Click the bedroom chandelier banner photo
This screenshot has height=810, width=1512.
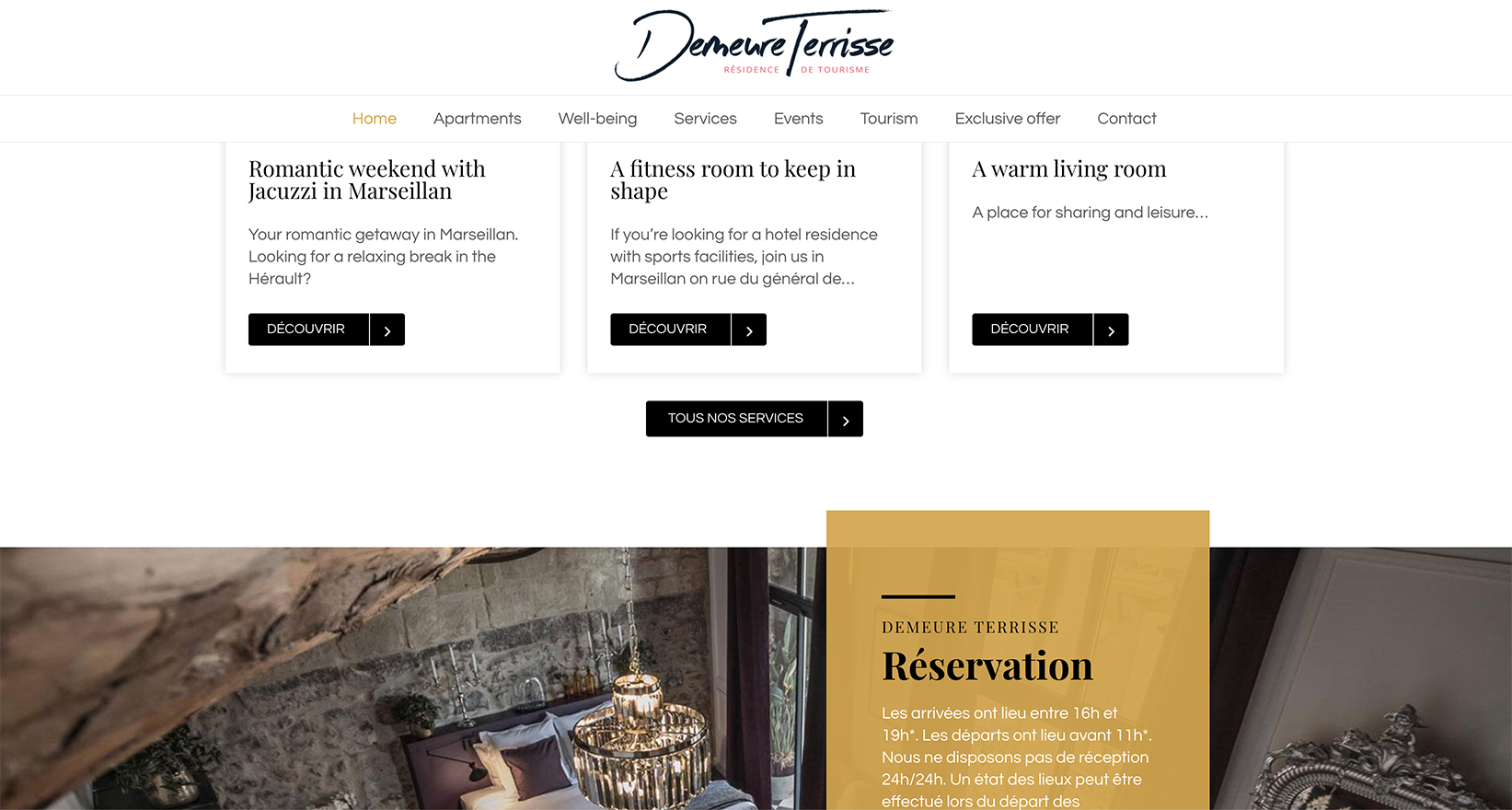pos(413,678)
